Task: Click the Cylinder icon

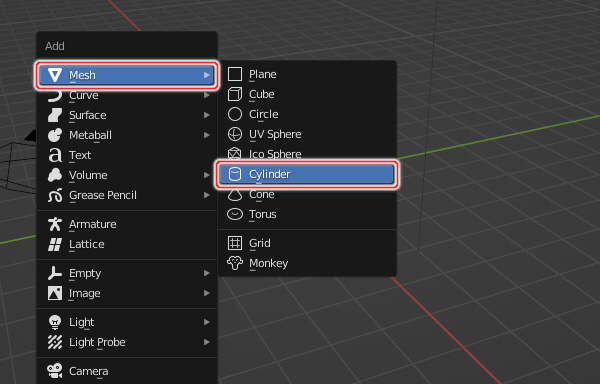Action: 235,174
